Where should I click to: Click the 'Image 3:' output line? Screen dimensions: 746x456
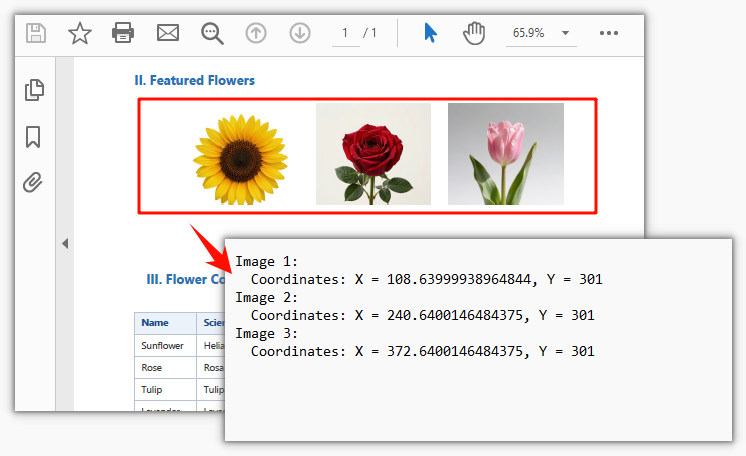pos(266,334)
